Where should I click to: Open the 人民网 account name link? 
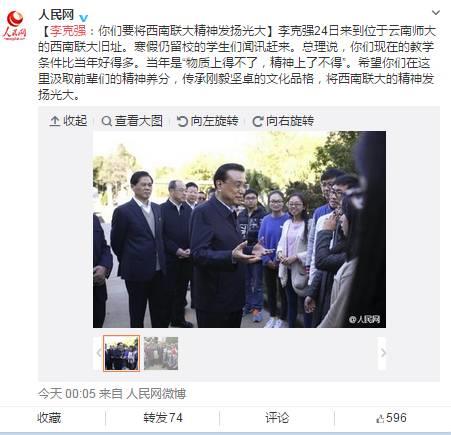[56, 15]
